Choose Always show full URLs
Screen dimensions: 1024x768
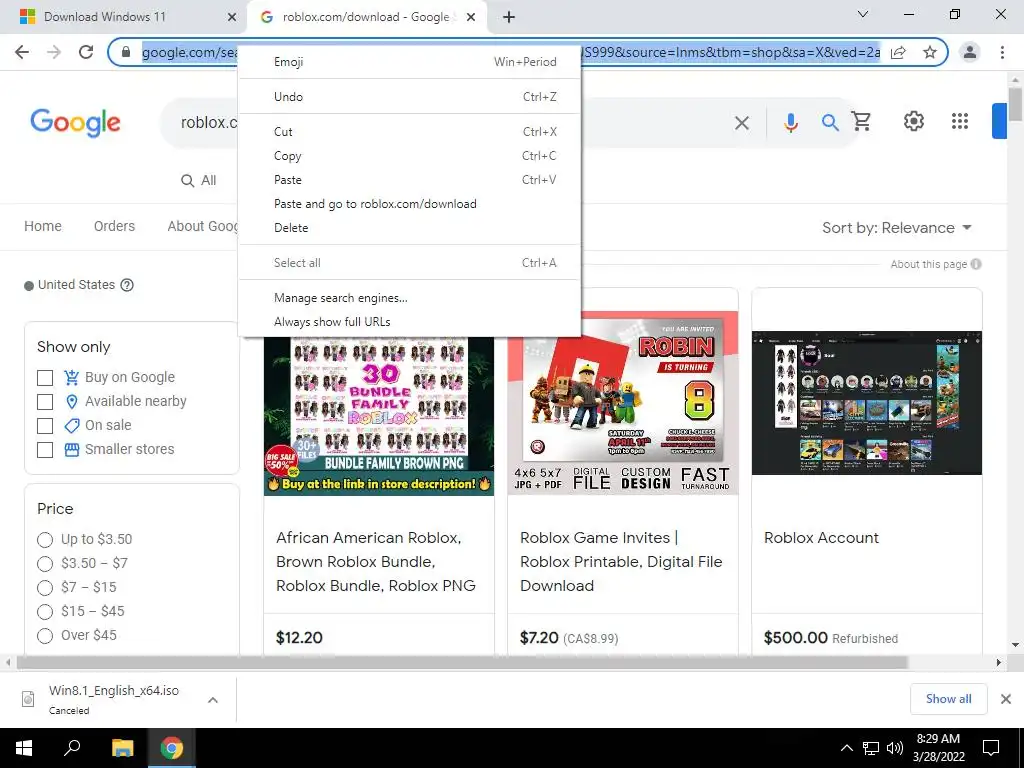coord(410,322)
